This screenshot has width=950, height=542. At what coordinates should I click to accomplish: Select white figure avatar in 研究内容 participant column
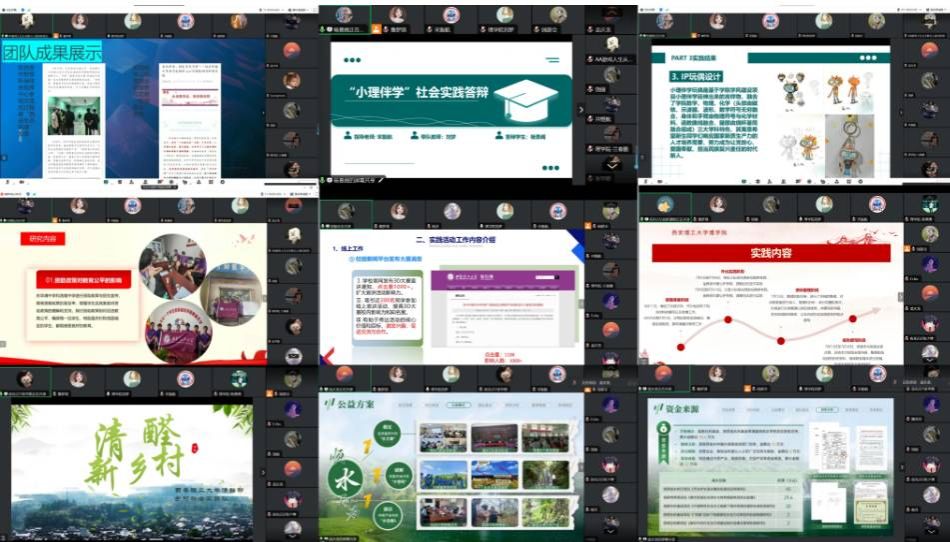294,235
